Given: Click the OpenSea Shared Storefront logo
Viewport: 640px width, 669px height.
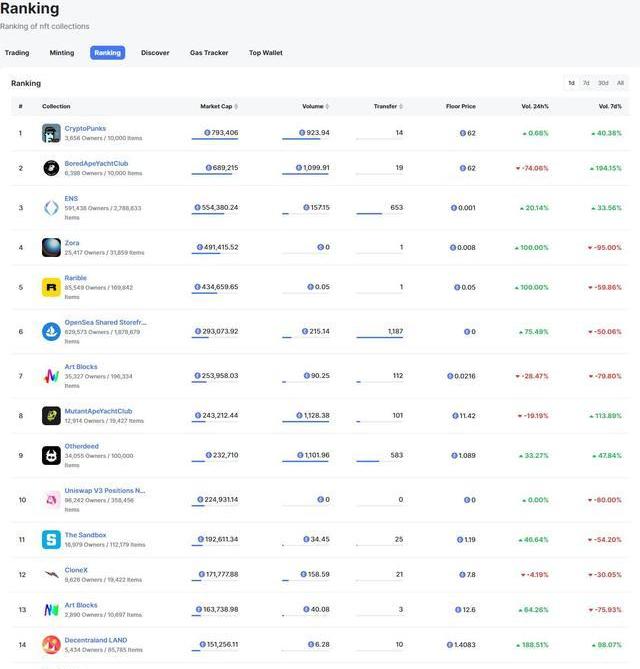Looking at the screenshot, I should (51, 332).
